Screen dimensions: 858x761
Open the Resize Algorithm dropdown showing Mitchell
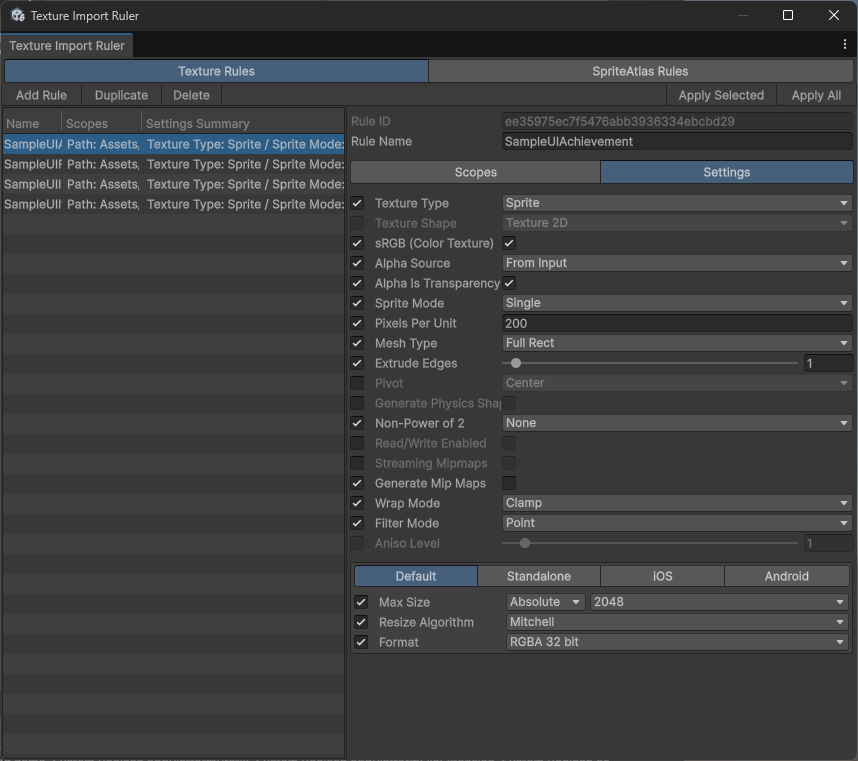[x=677, y=622]
